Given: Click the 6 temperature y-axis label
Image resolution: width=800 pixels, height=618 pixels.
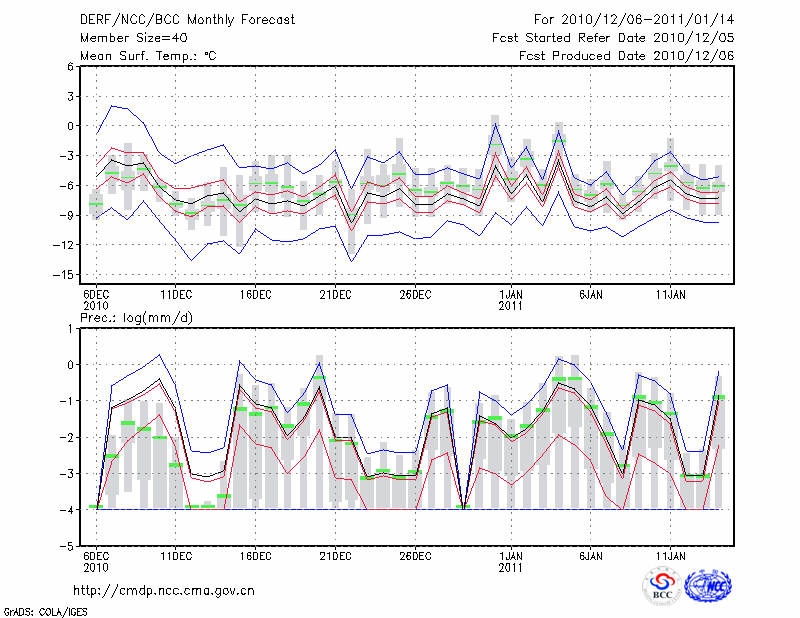Looking at the screenshot, I should [70, 66].
